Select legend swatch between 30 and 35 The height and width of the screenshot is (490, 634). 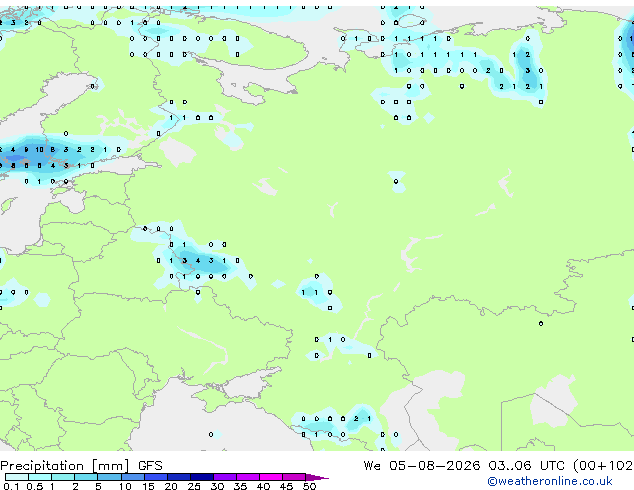(225, 477)
